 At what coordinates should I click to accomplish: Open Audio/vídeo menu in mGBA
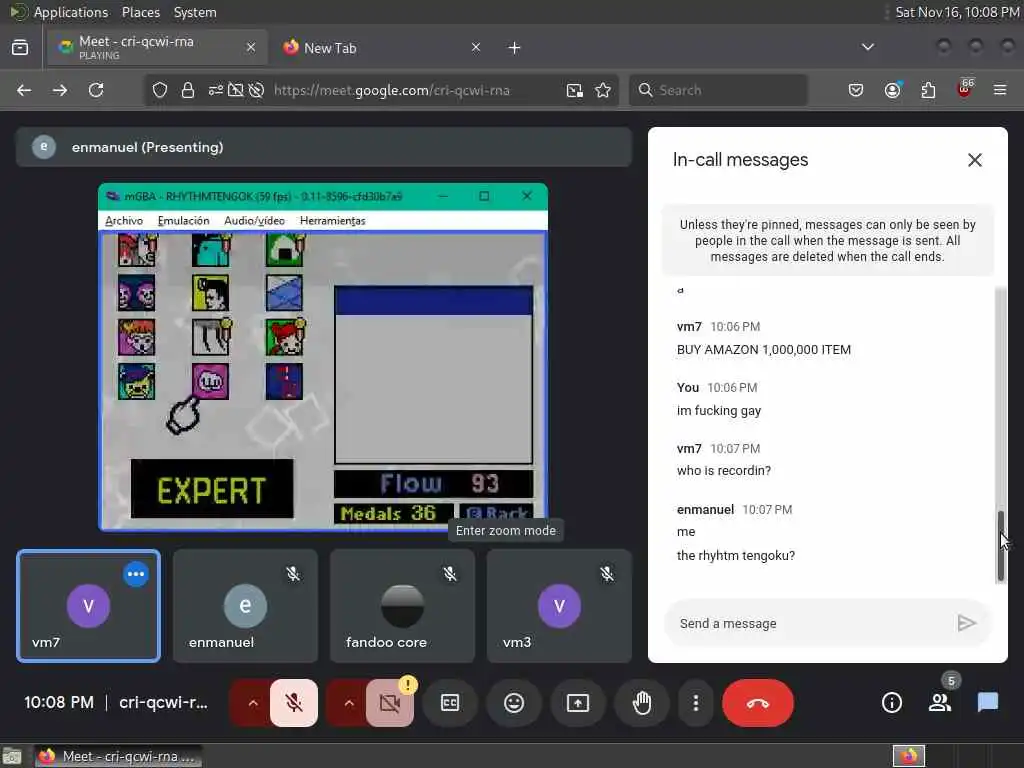point(255,221)
